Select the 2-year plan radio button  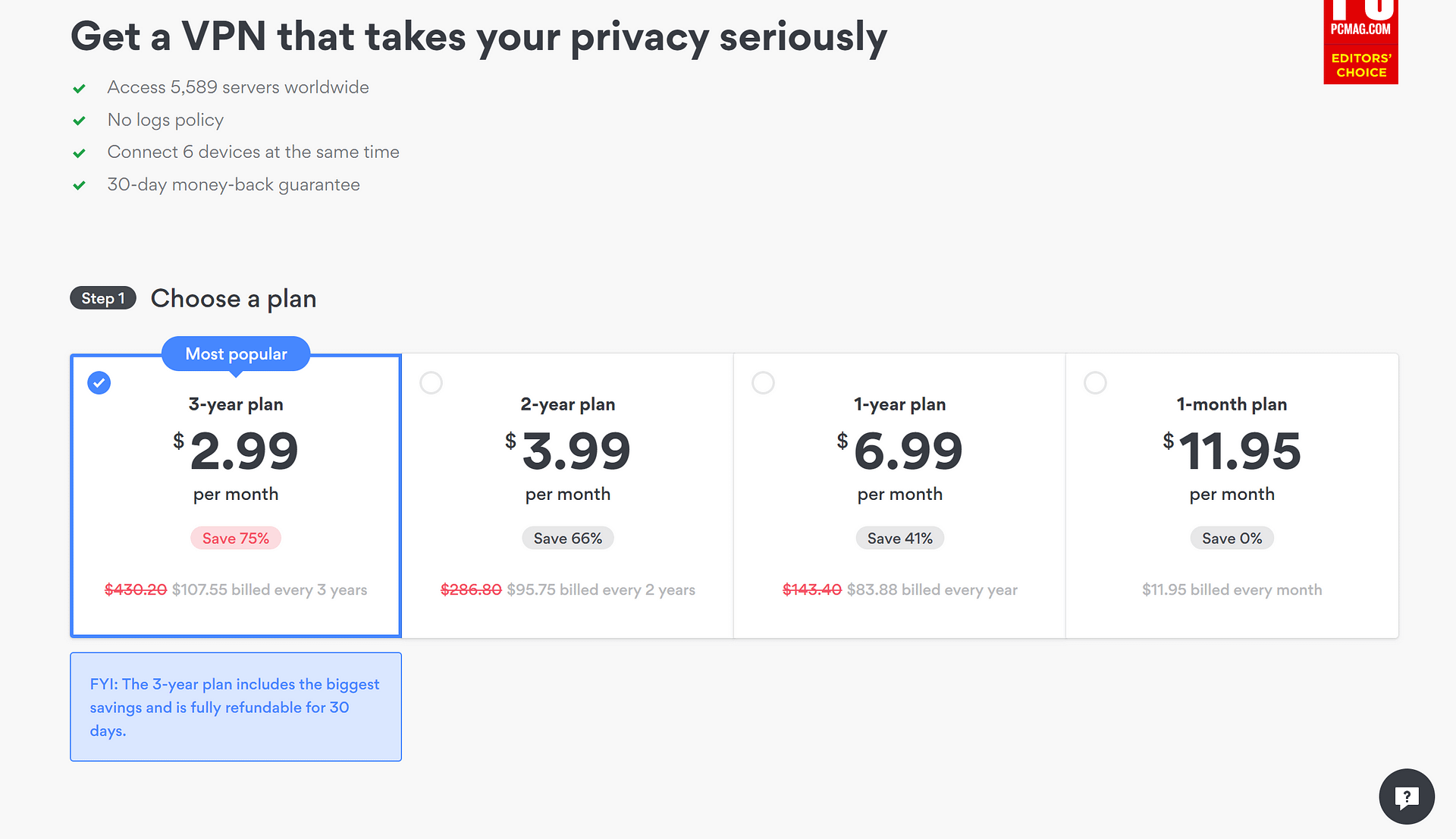click(431, 383)
